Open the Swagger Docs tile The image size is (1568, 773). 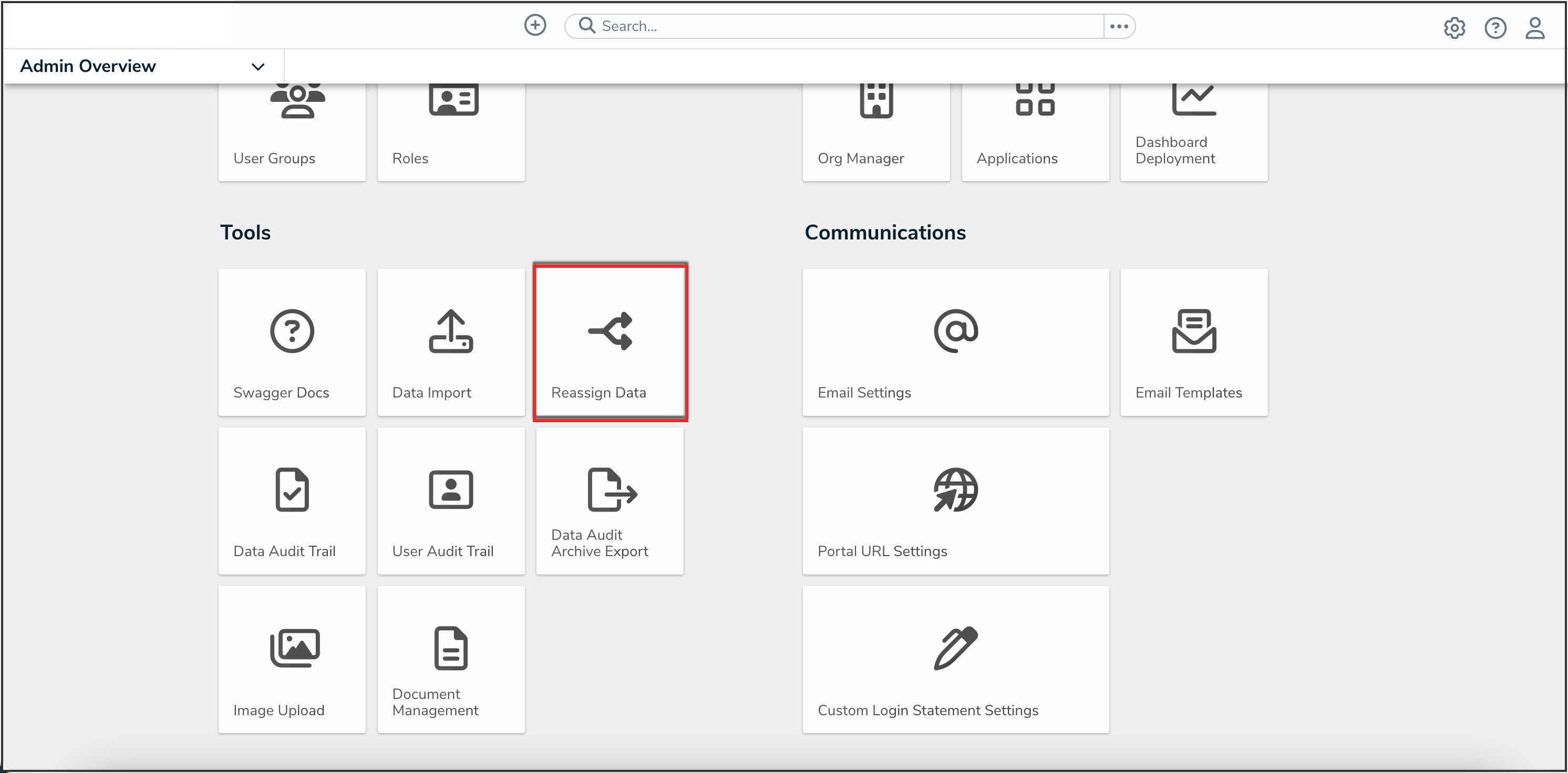click(292, 342)
